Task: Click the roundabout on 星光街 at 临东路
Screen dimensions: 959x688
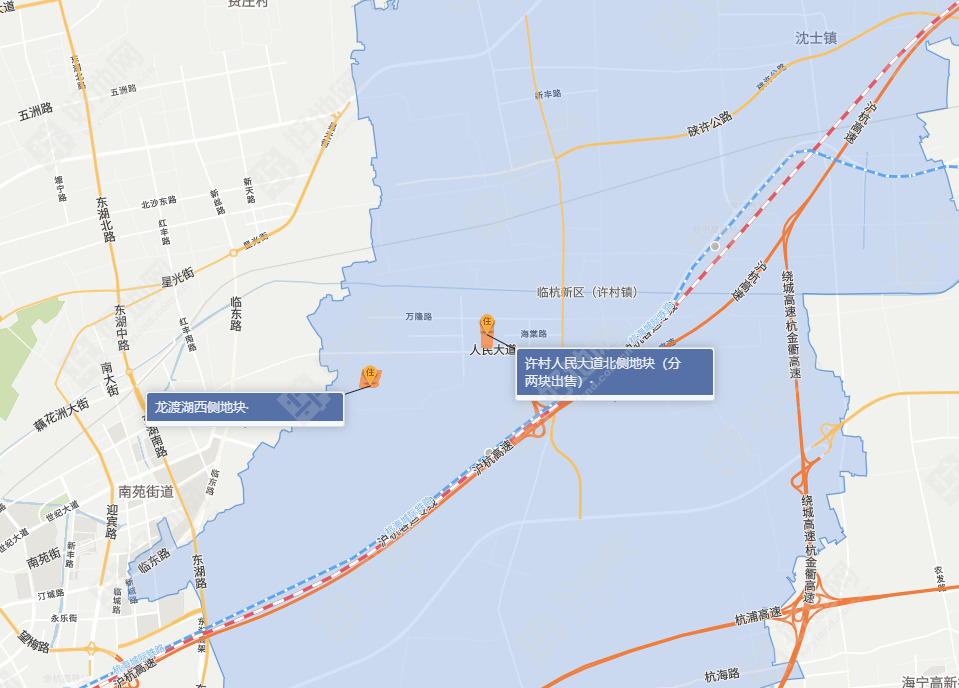Action: point(233,253)
